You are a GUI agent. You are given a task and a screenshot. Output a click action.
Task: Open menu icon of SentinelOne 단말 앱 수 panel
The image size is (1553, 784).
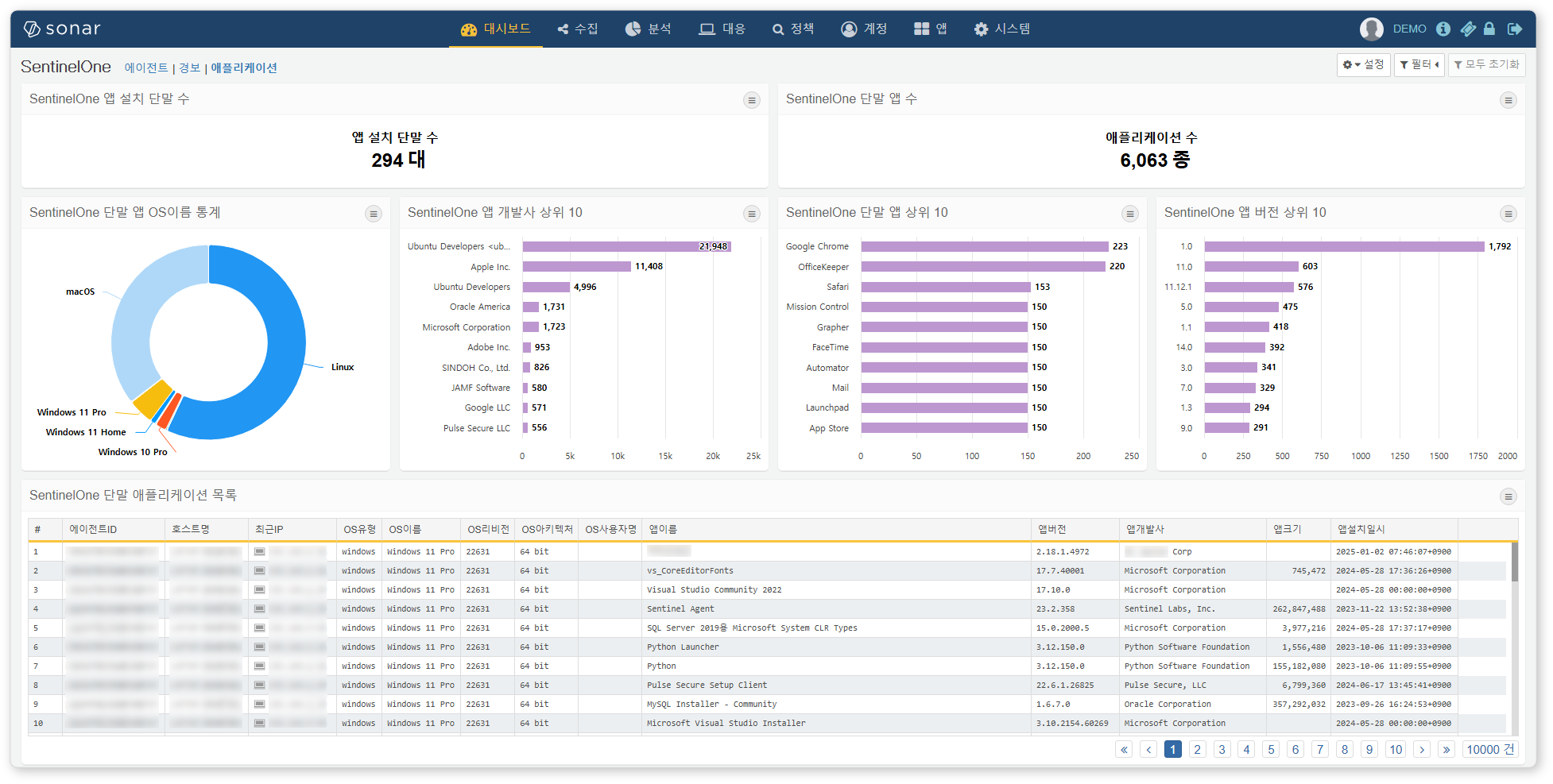click(1508, 100)
